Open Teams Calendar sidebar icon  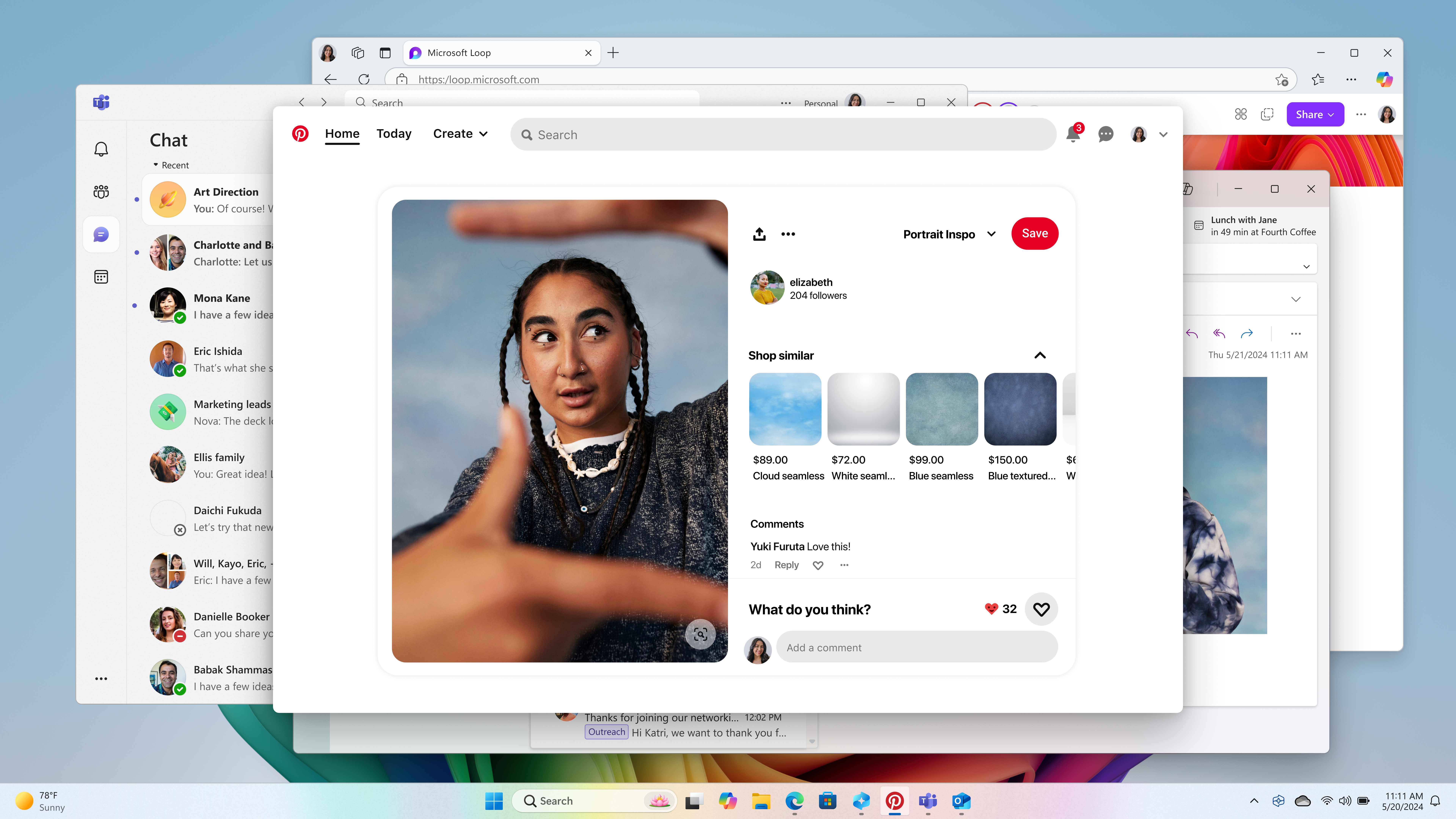pos(101,277)
